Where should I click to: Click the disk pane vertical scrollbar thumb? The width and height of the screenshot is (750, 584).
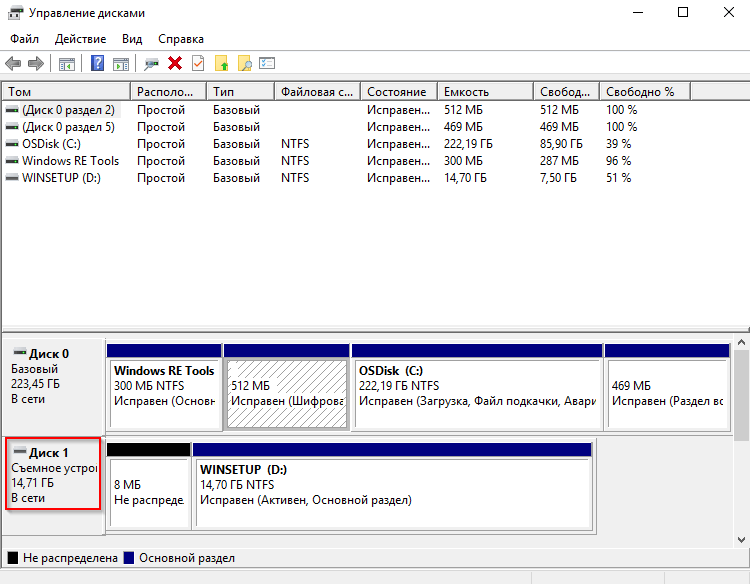point(741,395)
